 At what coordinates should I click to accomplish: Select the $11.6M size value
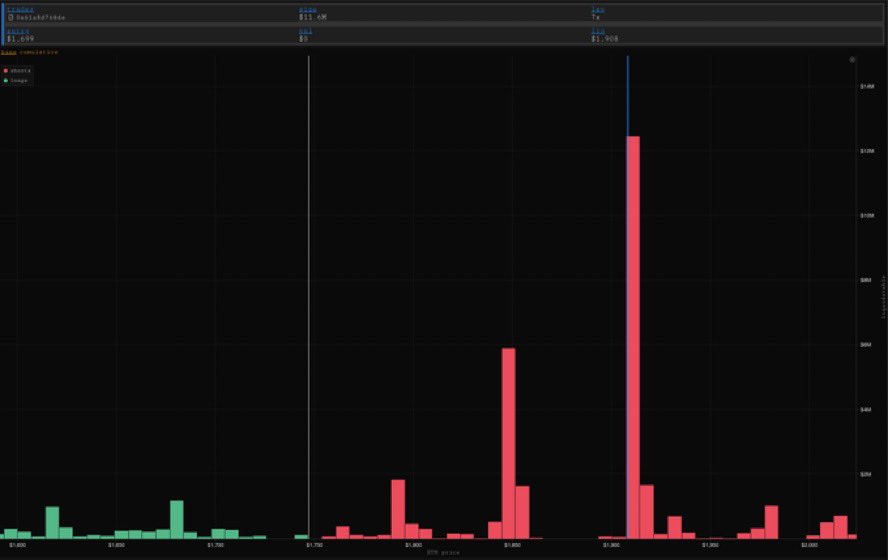(313, 18)
